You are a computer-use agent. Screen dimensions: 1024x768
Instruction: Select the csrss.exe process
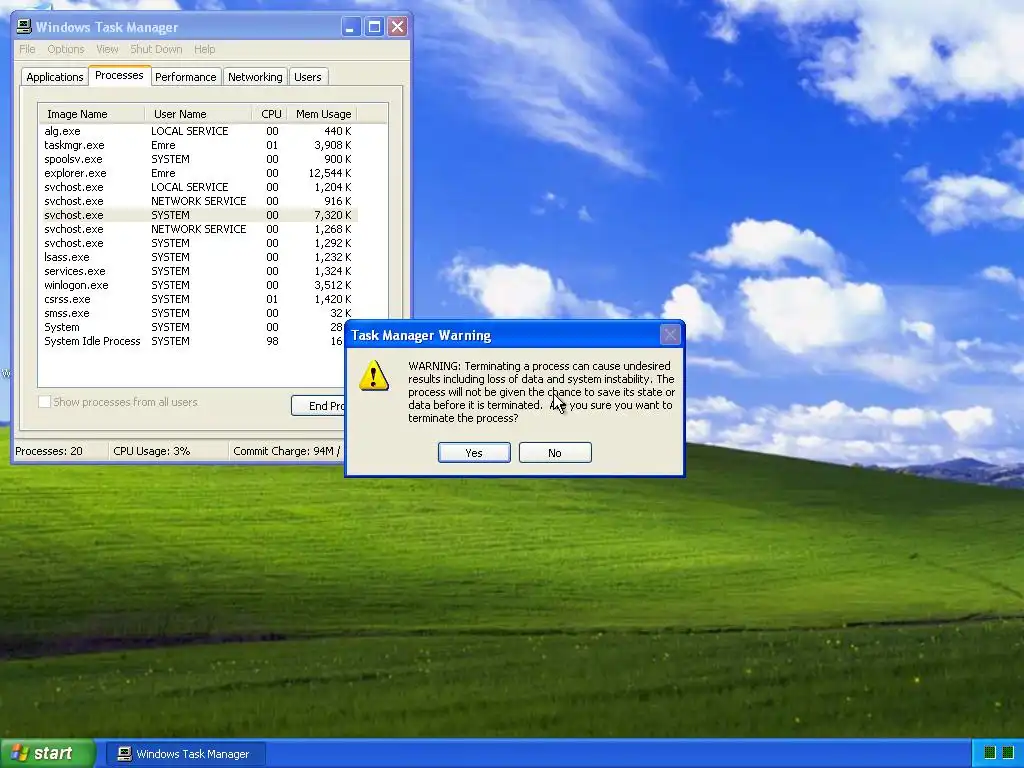coord(198,299)
